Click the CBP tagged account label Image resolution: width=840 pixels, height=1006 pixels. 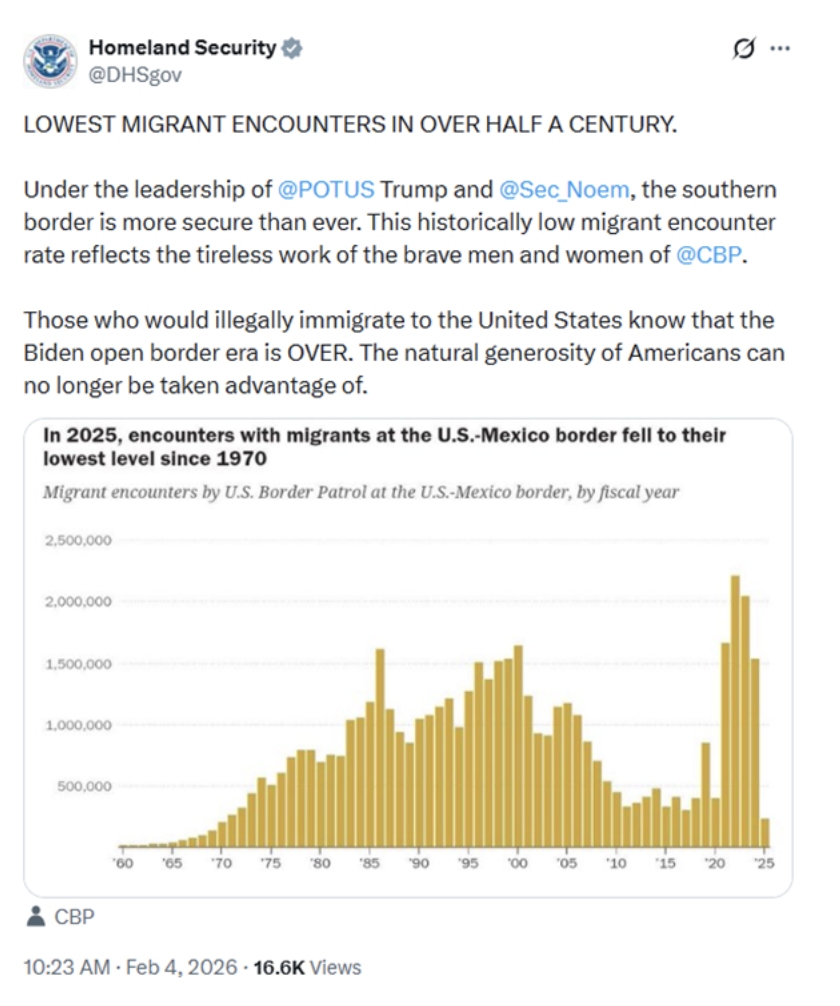tap(75, 915)
